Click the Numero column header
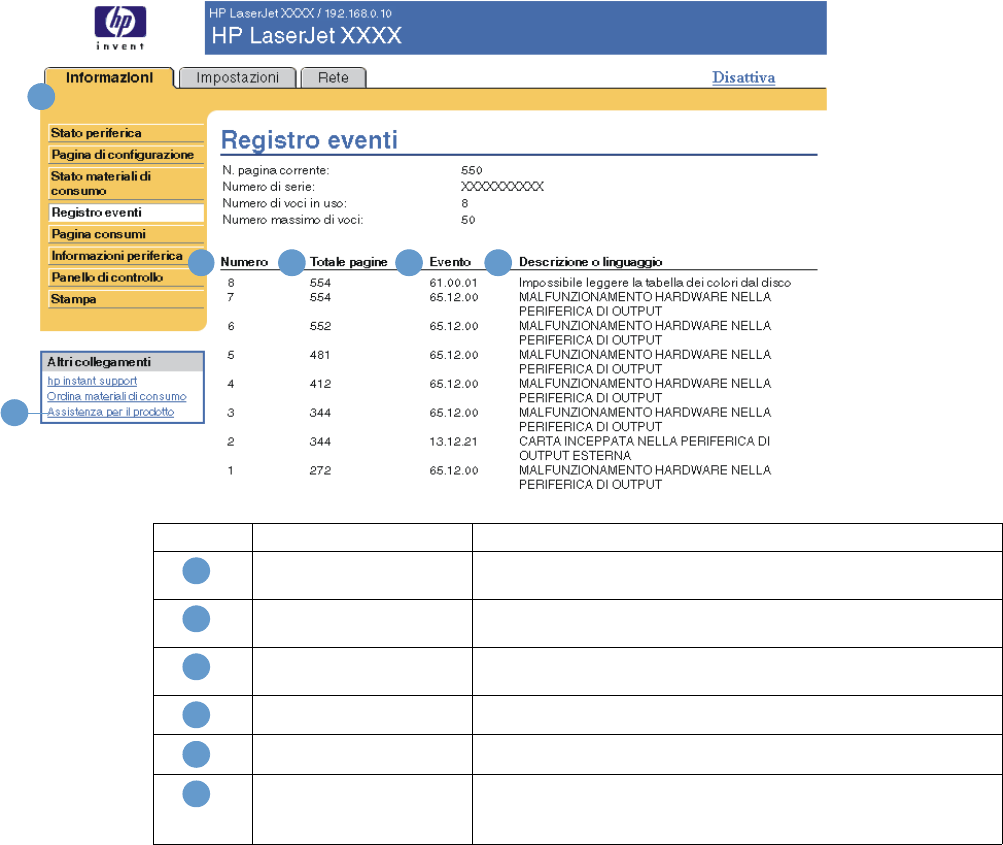1003x845 pixels. pos(244,262)
